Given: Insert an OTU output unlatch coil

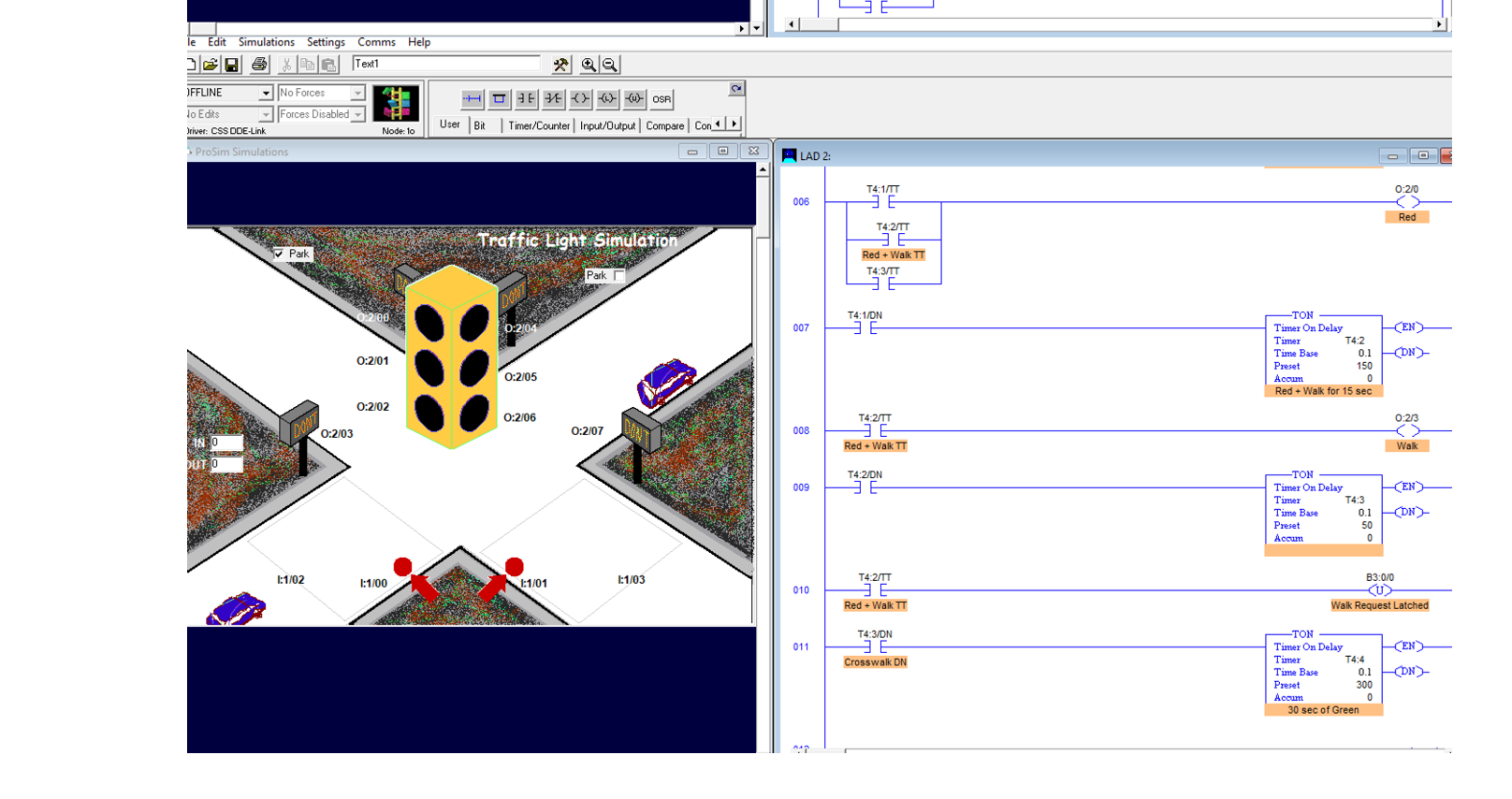Looking at the screenshot, I should tap(635, 98).
